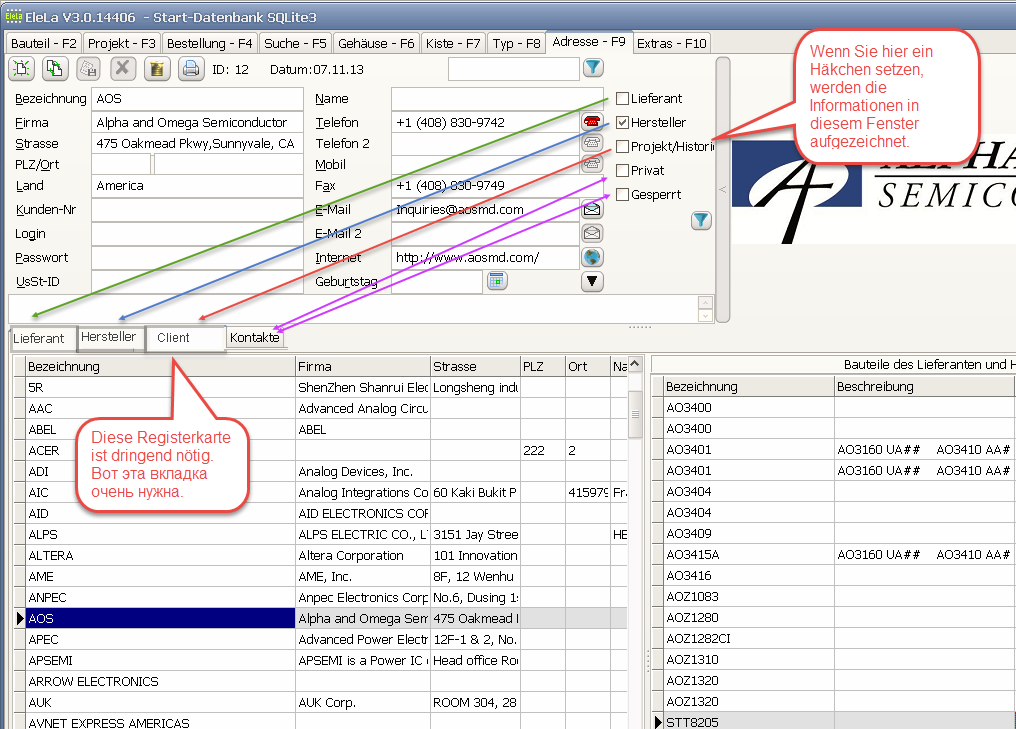
Task: Click envelope icon next to E-Mail 2
Action: click(592, 233)
